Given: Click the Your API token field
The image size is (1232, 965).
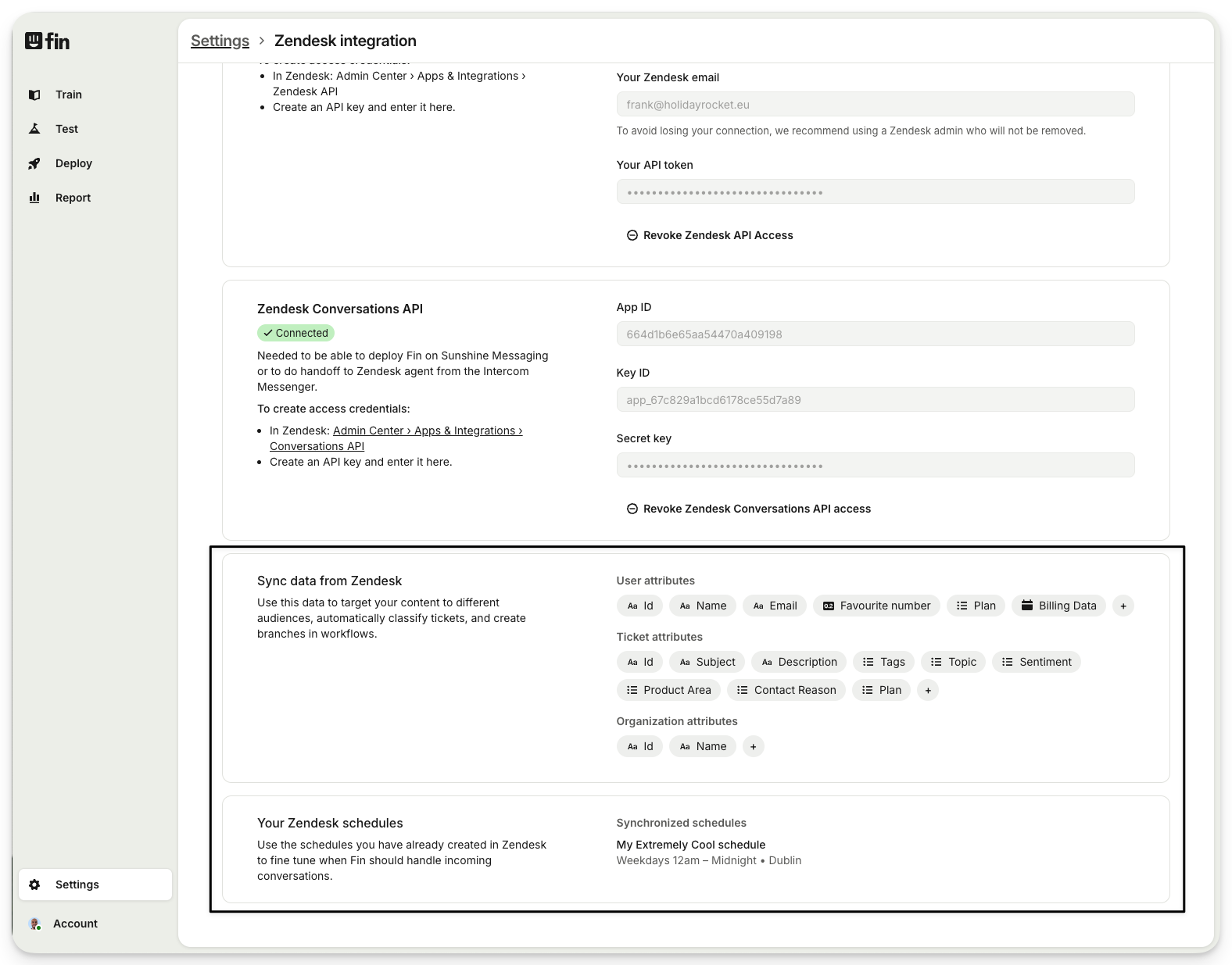Looking at the screenshot, I should [875, 192].
